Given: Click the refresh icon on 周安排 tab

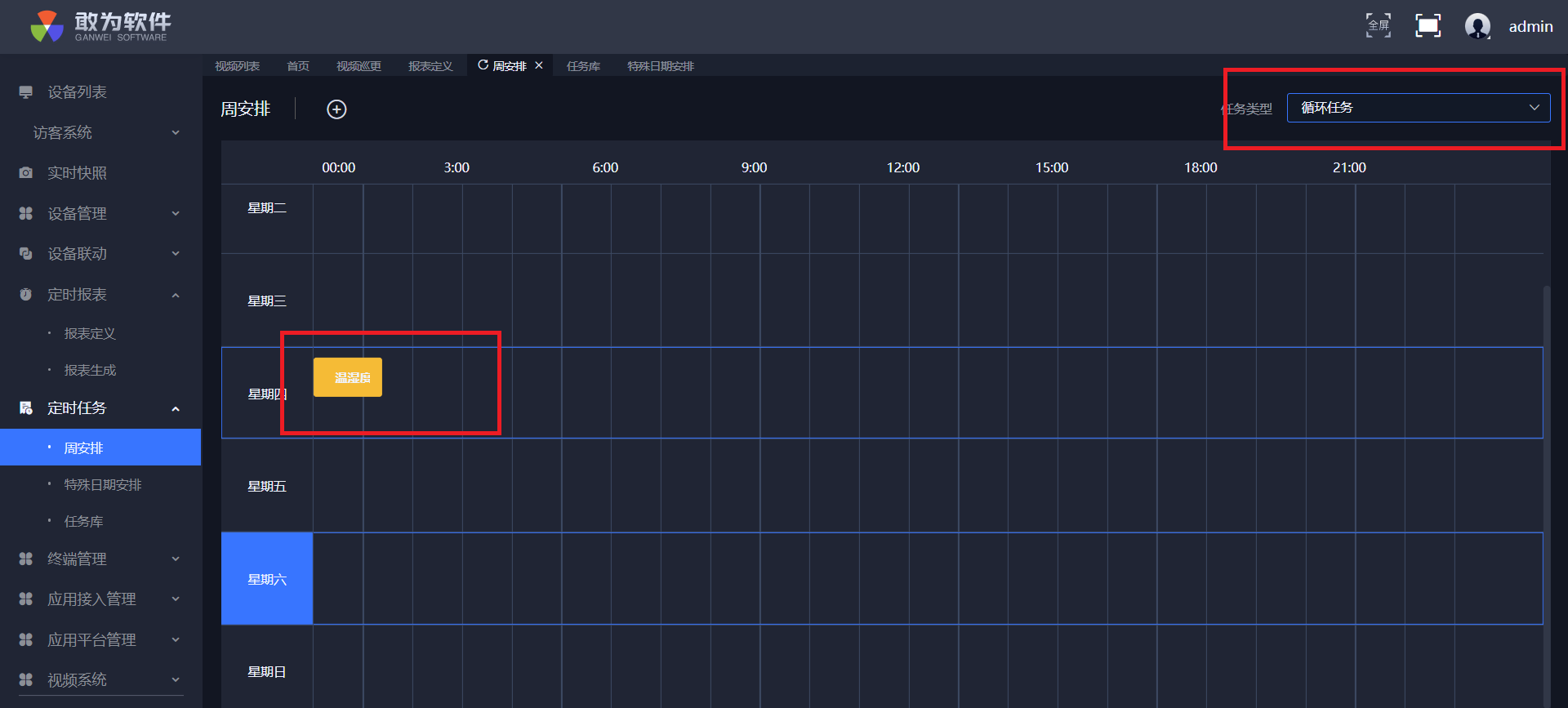Looking at the screenshot, I should (x=483, y=65).
